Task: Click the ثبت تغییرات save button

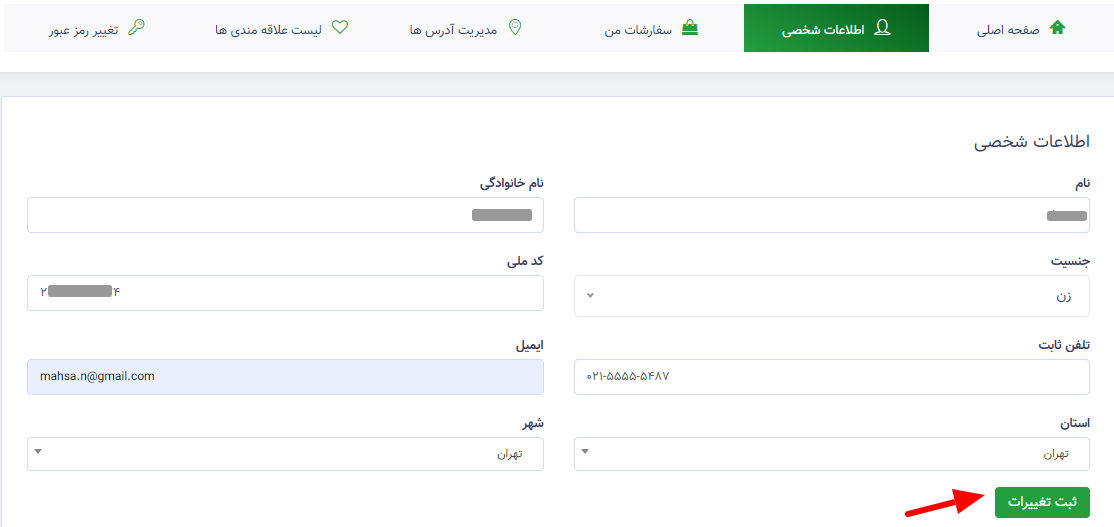Action: coord(1042,501)
